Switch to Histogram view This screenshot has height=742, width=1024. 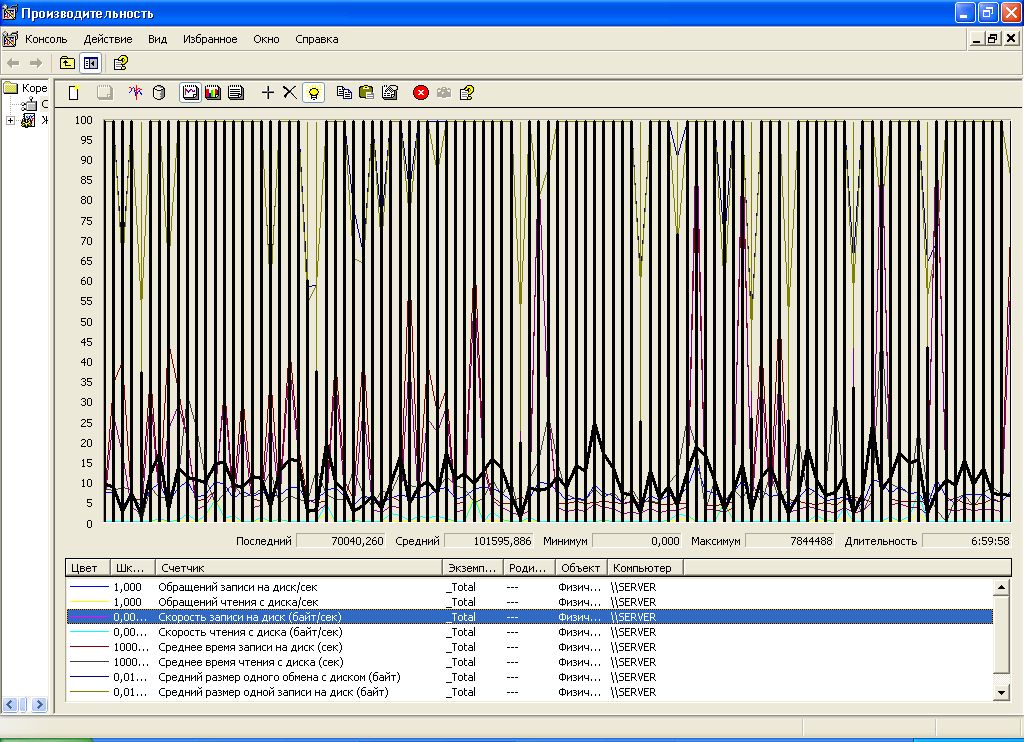coord(212,92)
